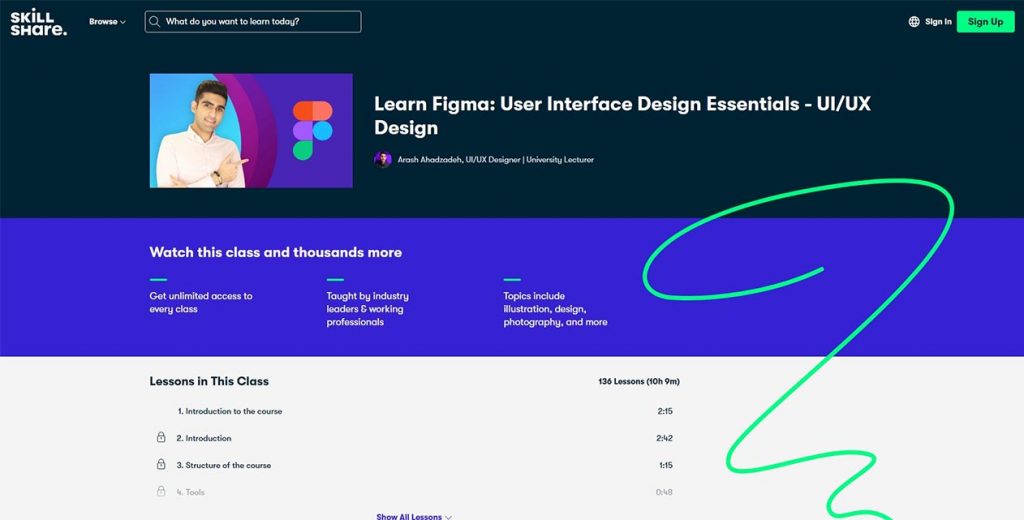Click the Learn Figma course title
This screenshot has width=1024, height=520.
(622, 116)
